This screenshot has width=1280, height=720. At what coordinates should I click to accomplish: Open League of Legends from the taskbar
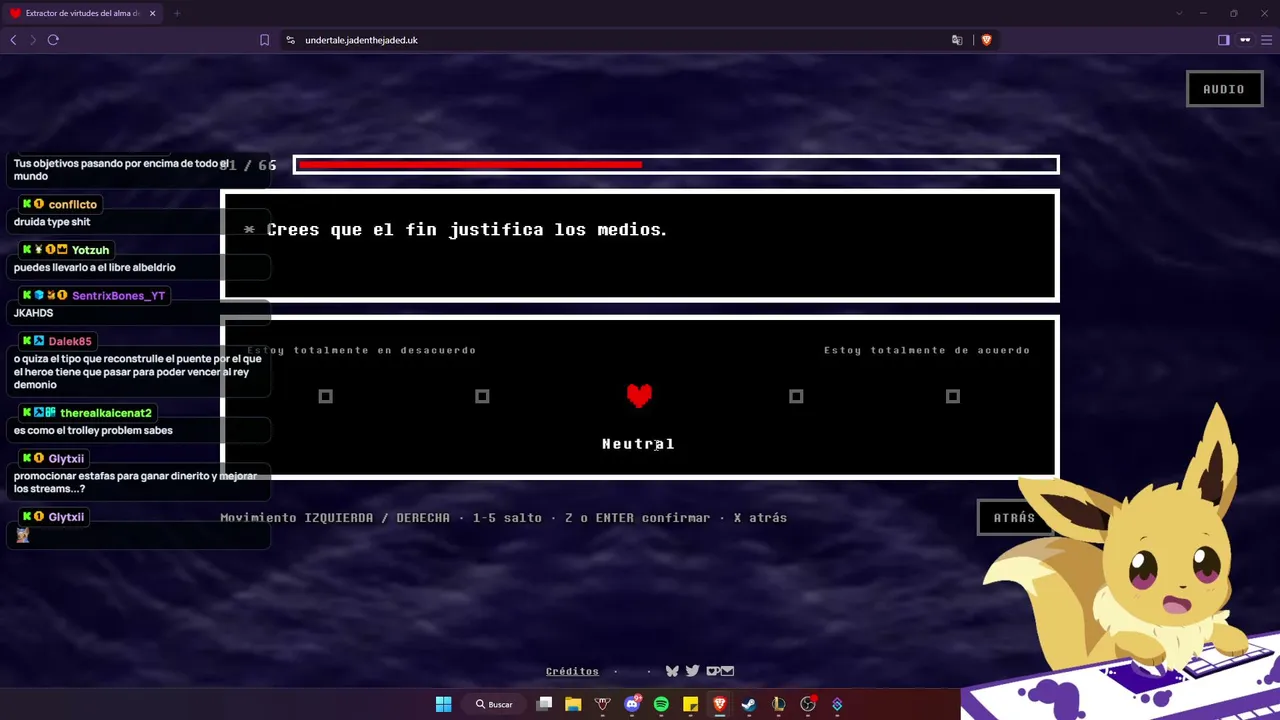click(778, 704)
